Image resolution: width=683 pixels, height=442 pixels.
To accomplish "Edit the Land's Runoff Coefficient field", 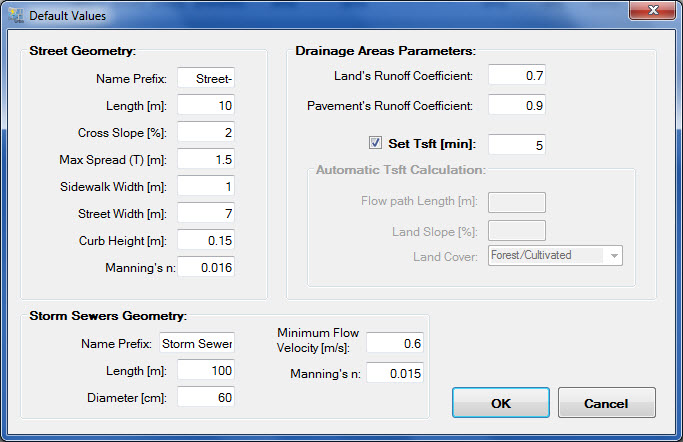I will [517, 75].
